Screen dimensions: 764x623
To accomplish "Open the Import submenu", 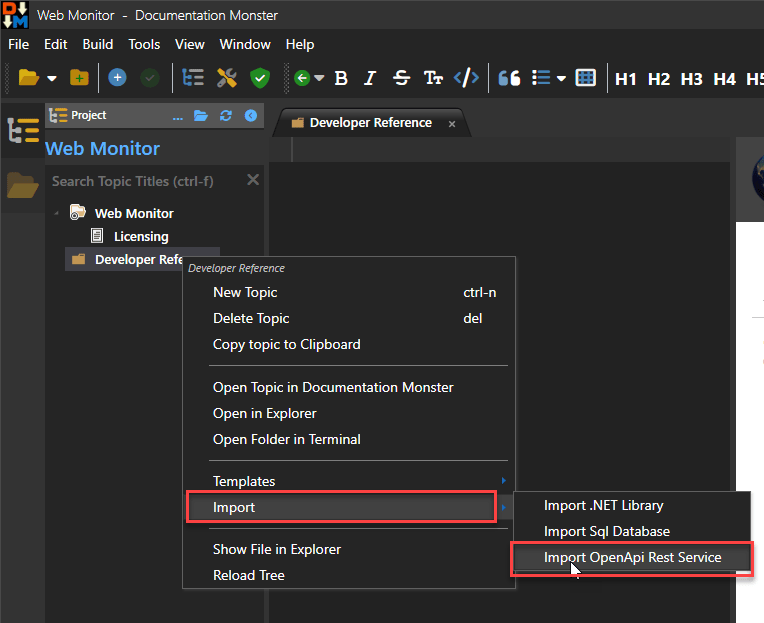I will tap(348, 507).
